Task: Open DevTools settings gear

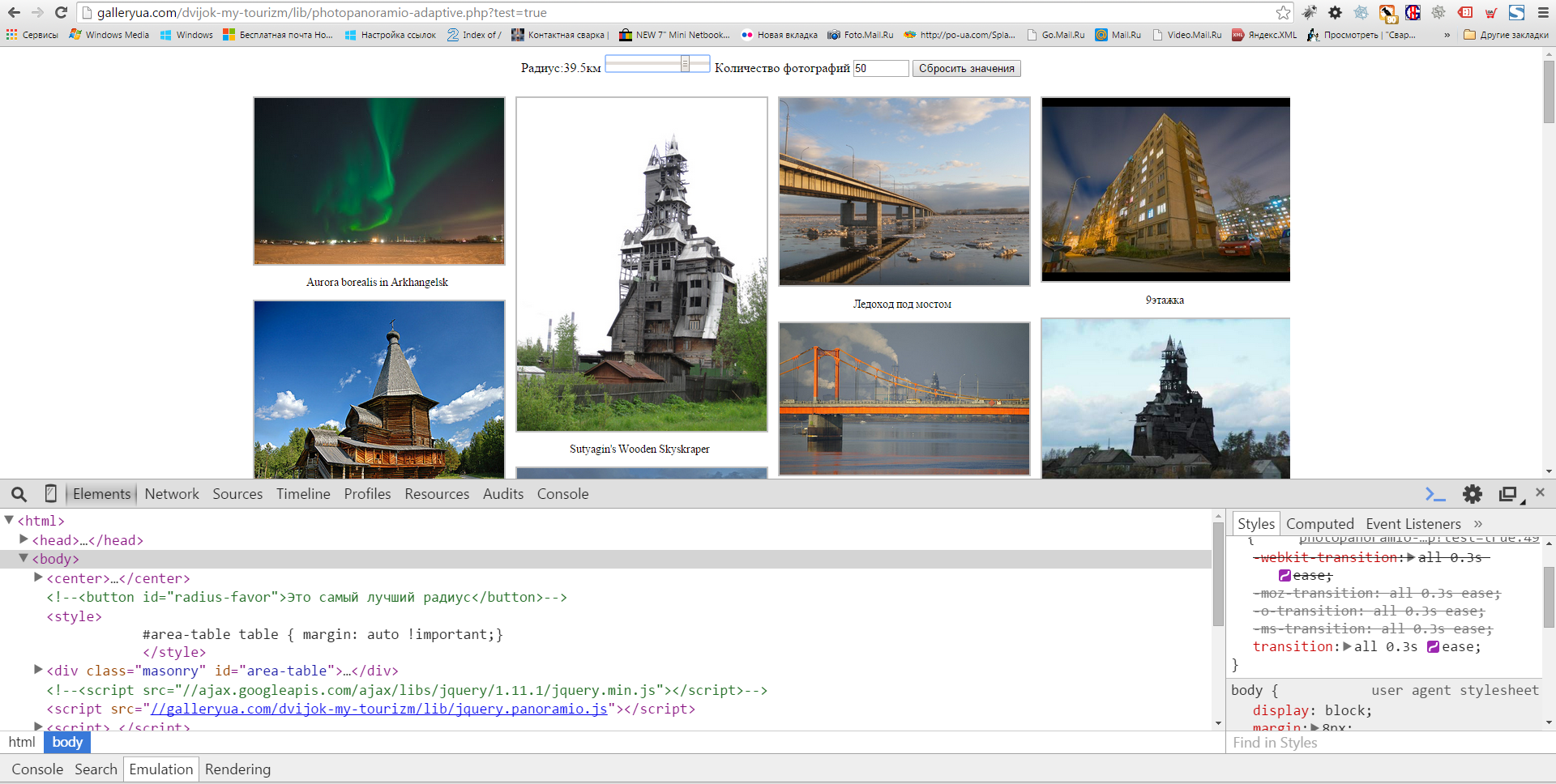Action: pyautogui.click(x=1473, y=494)
